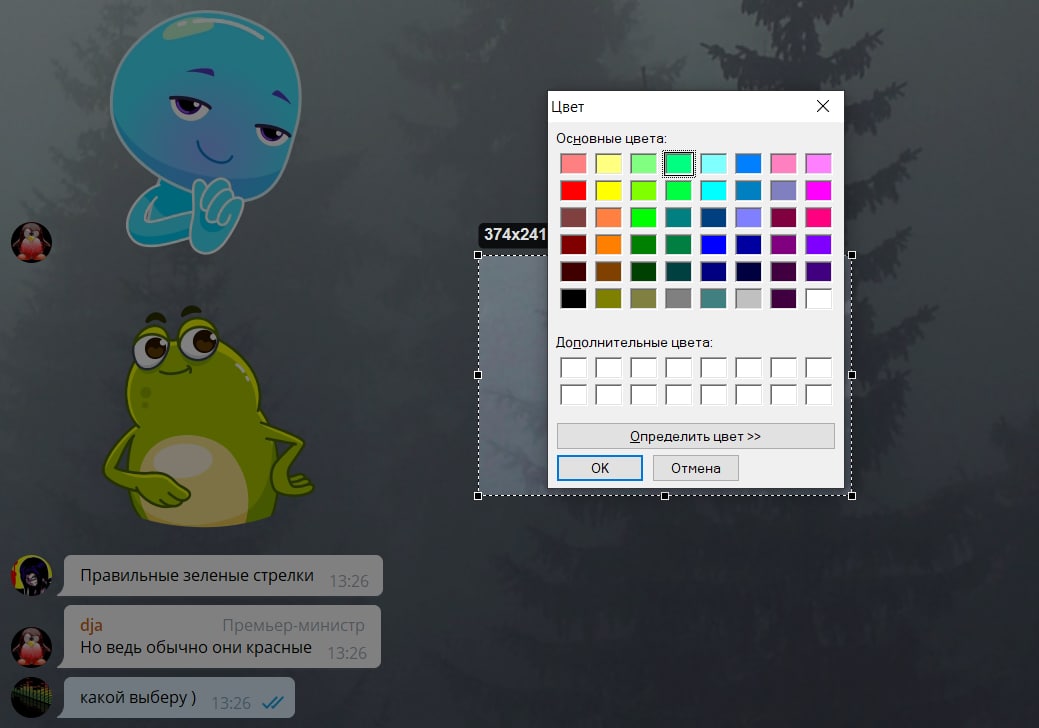Click the 13:26 timestamp on 'Правильные зеленые стрелки'
1039x728 pixels.
pyautogui.click(x=349, y=581)
